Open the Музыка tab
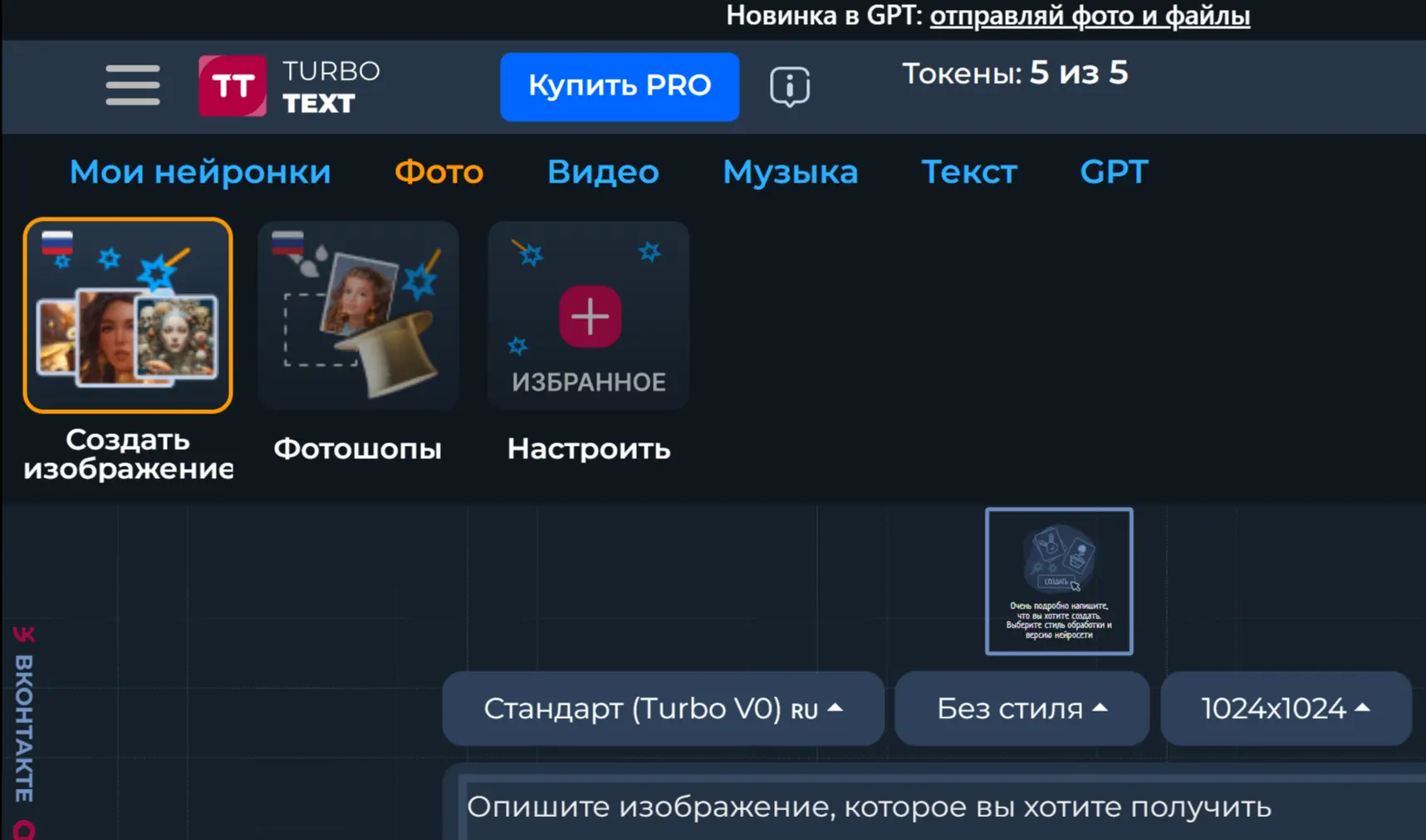Viewport: 1426px width, 840px height. coord(790,172)
